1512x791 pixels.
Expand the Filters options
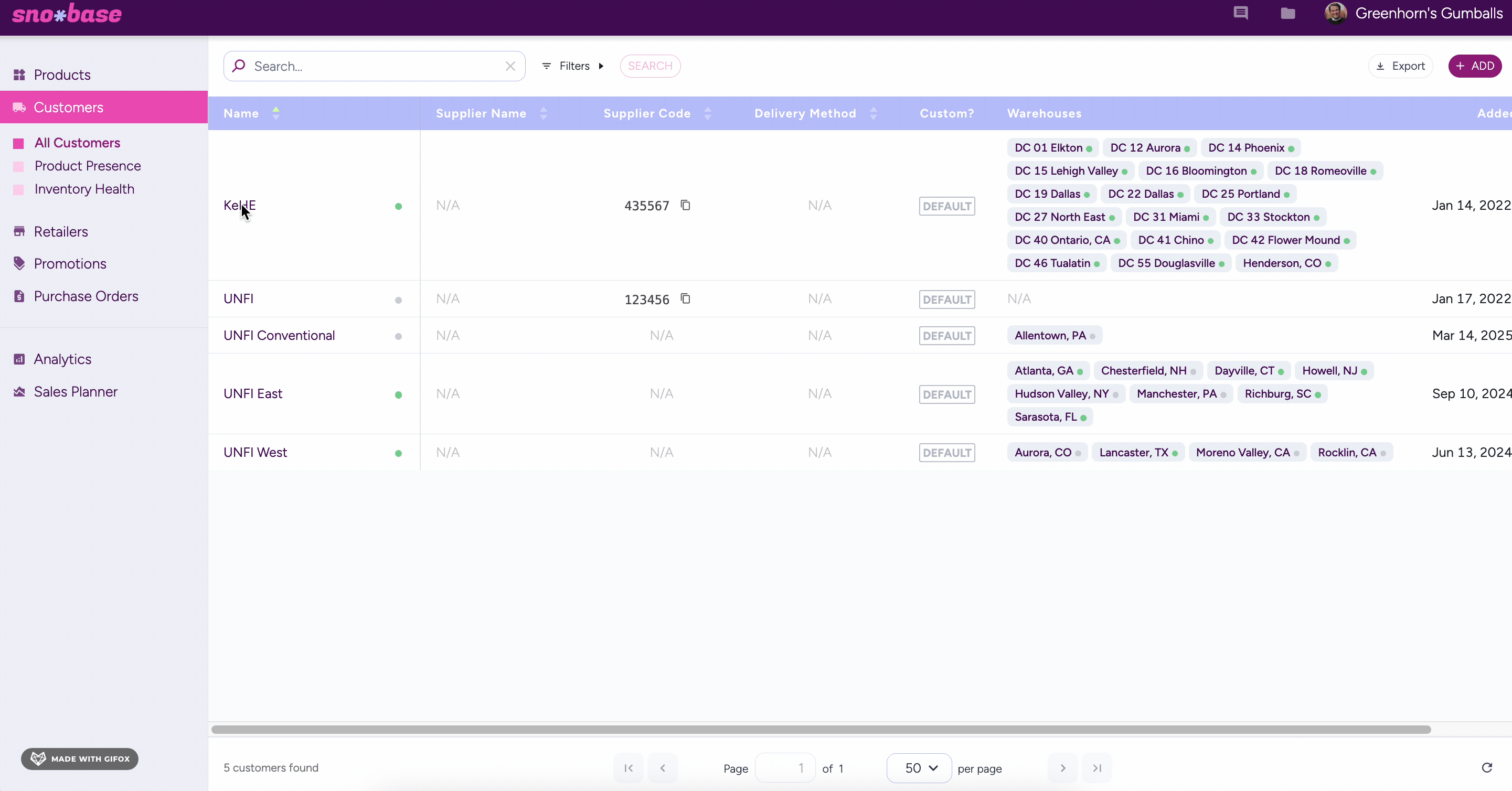(572, 66)
